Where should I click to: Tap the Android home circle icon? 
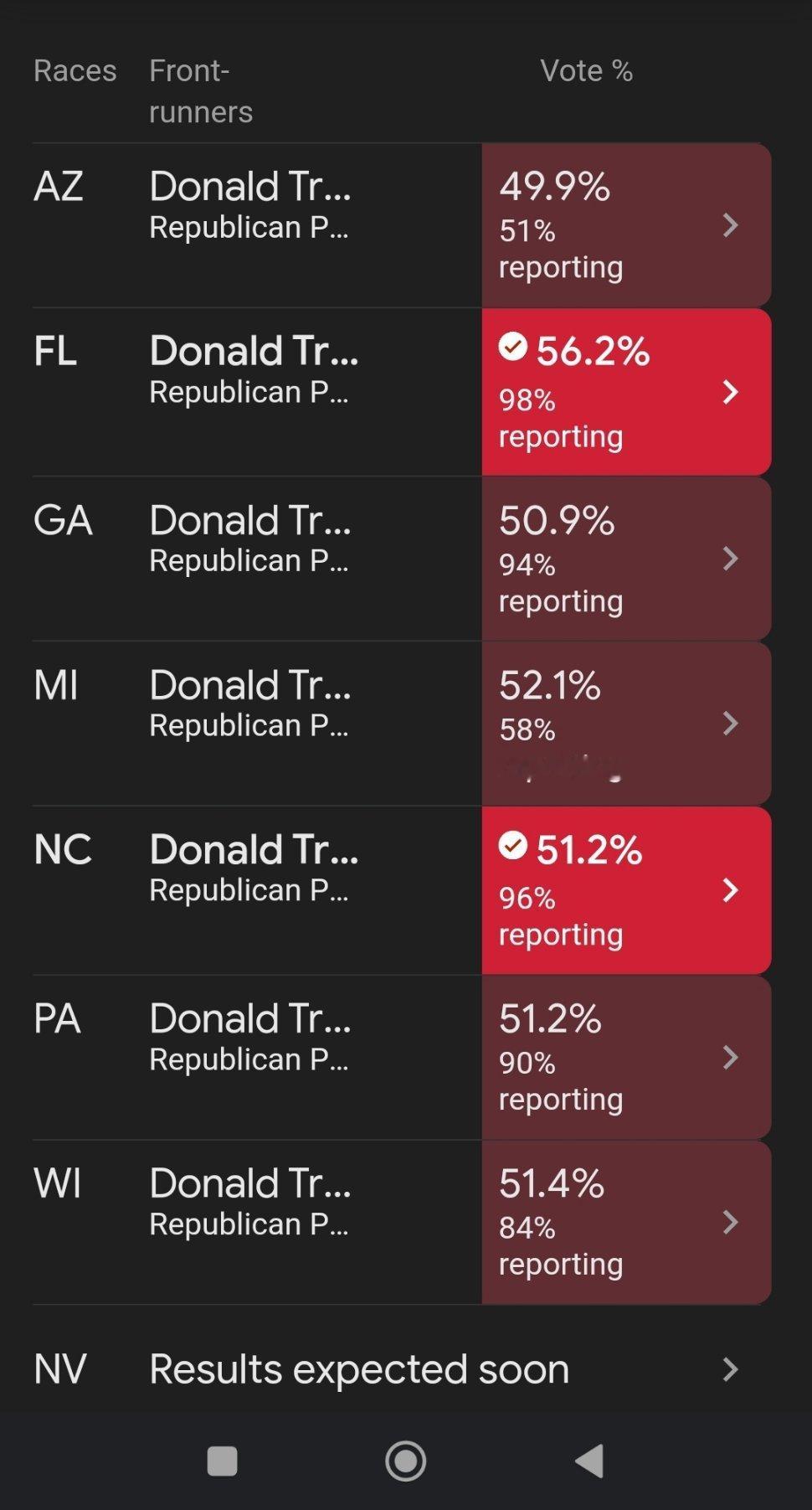click(x=406, y=1461)
